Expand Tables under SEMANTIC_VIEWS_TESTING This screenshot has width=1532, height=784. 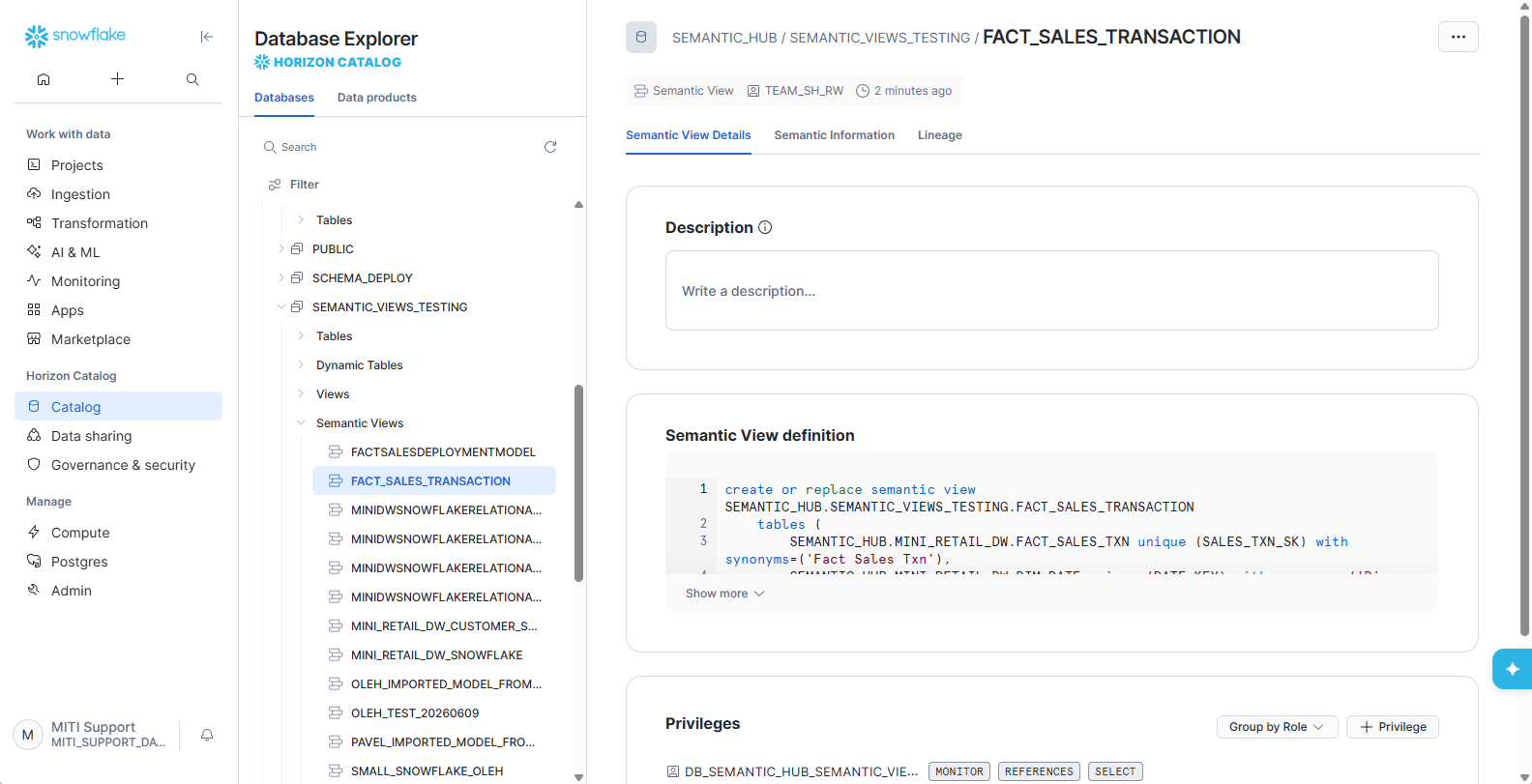pos(301,335)
